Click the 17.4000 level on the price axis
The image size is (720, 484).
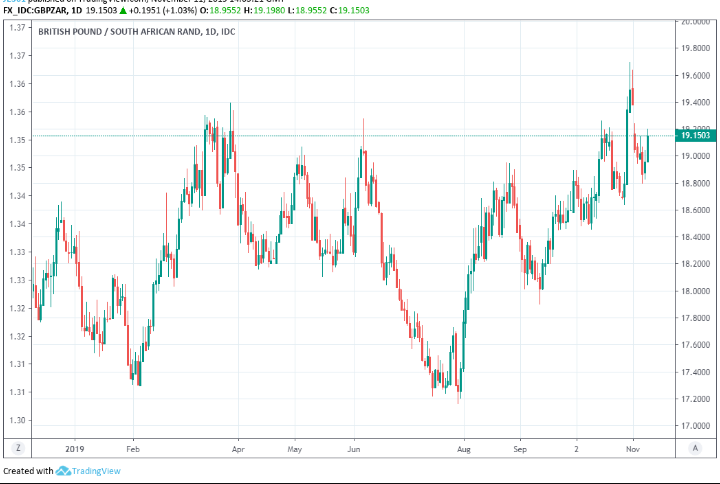(695, 372)
